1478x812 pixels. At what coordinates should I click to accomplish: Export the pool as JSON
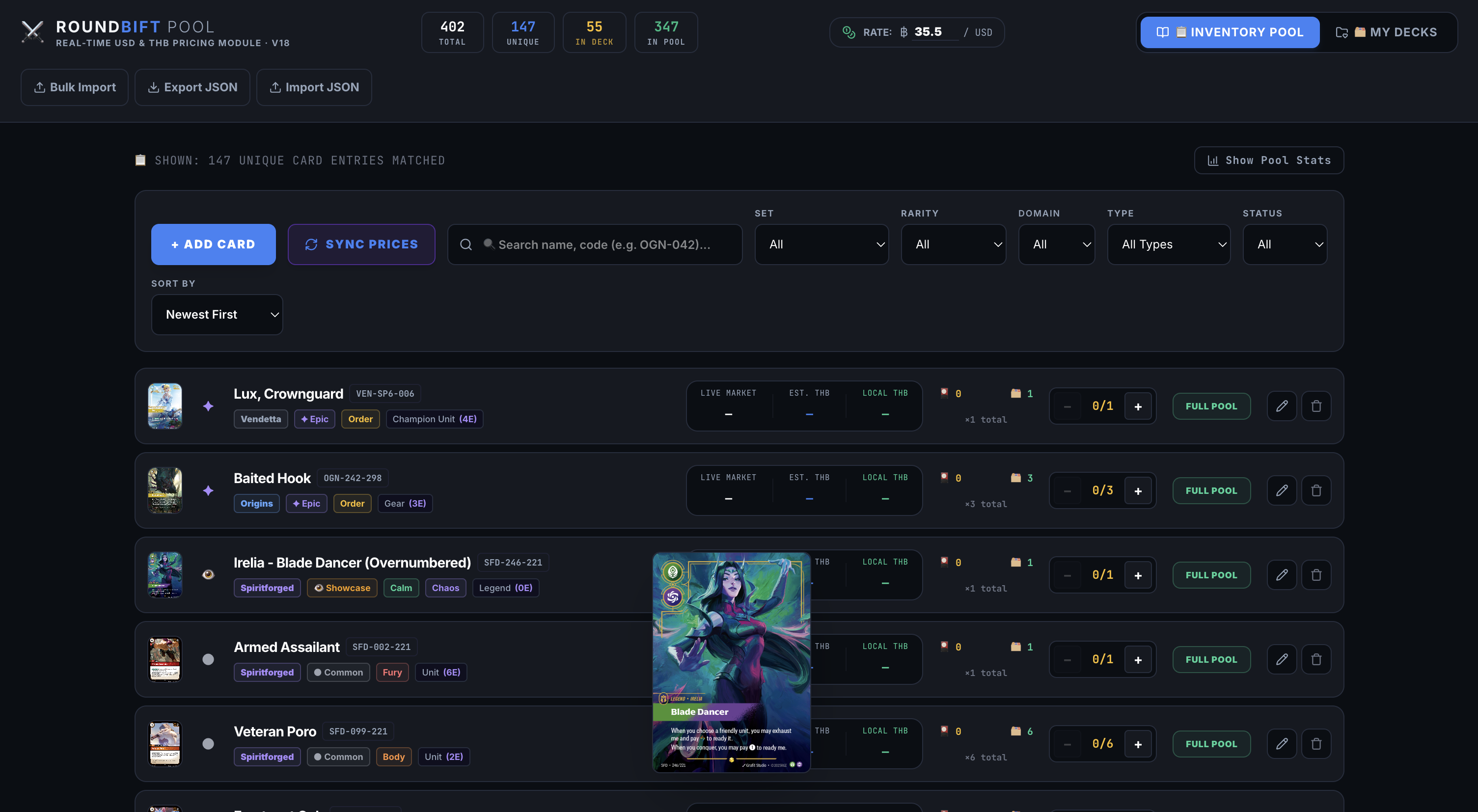(x=192, y=87)
